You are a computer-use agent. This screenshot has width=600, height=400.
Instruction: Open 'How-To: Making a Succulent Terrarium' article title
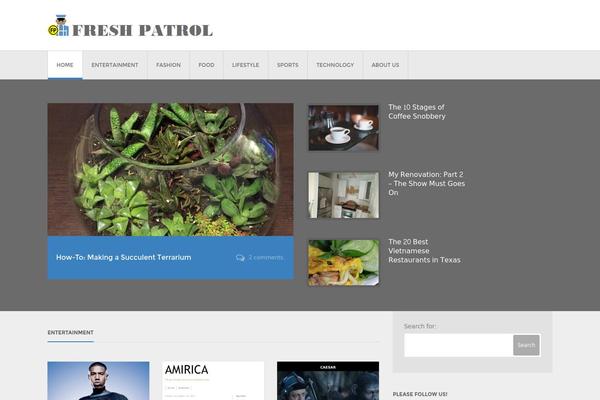click(124, 257)
